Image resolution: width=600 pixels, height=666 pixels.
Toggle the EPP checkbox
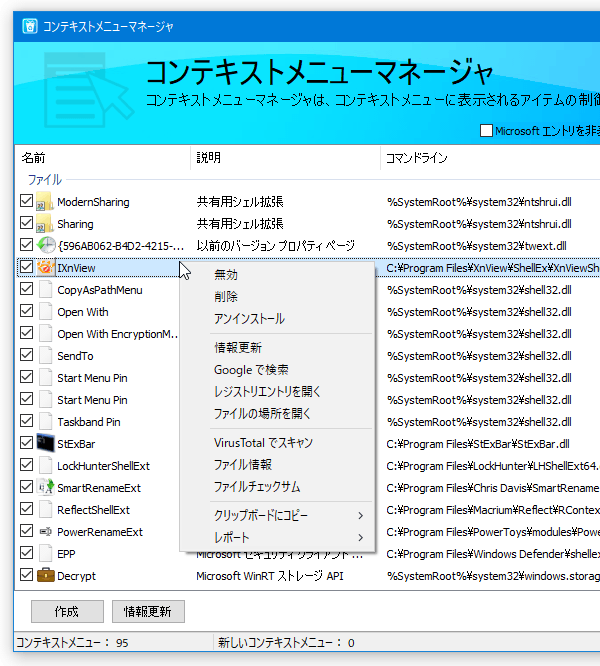[x=26, y=553]
